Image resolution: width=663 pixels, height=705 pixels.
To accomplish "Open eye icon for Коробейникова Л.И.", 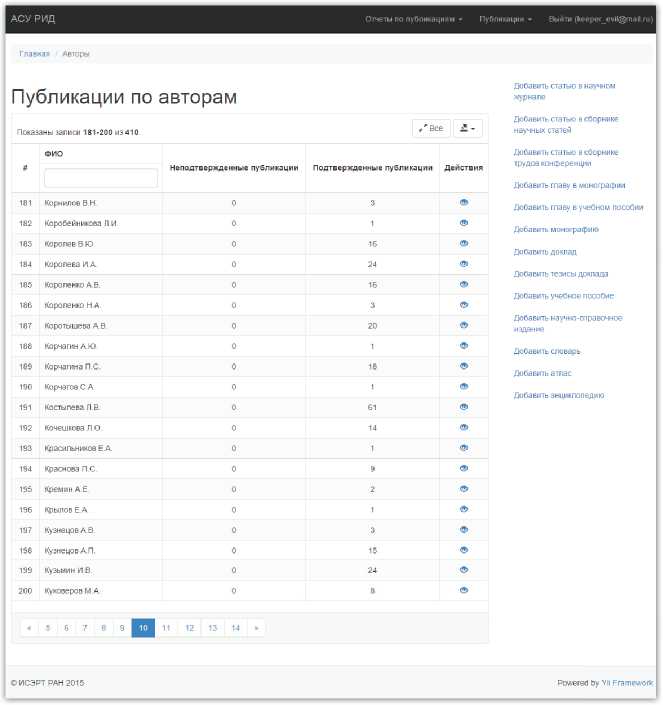I will (464, 223).
